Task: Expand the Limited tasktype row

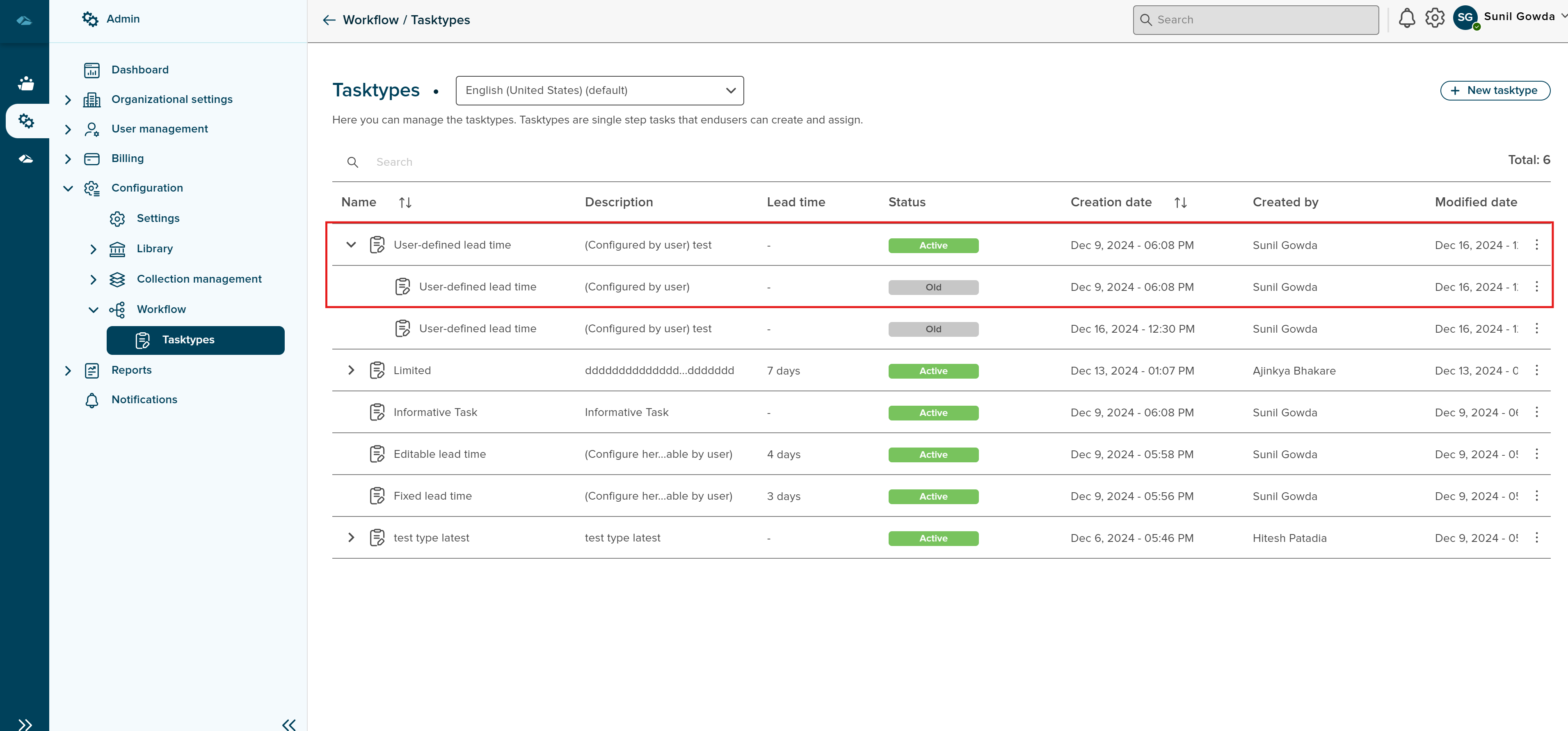Action: point(351,370)
